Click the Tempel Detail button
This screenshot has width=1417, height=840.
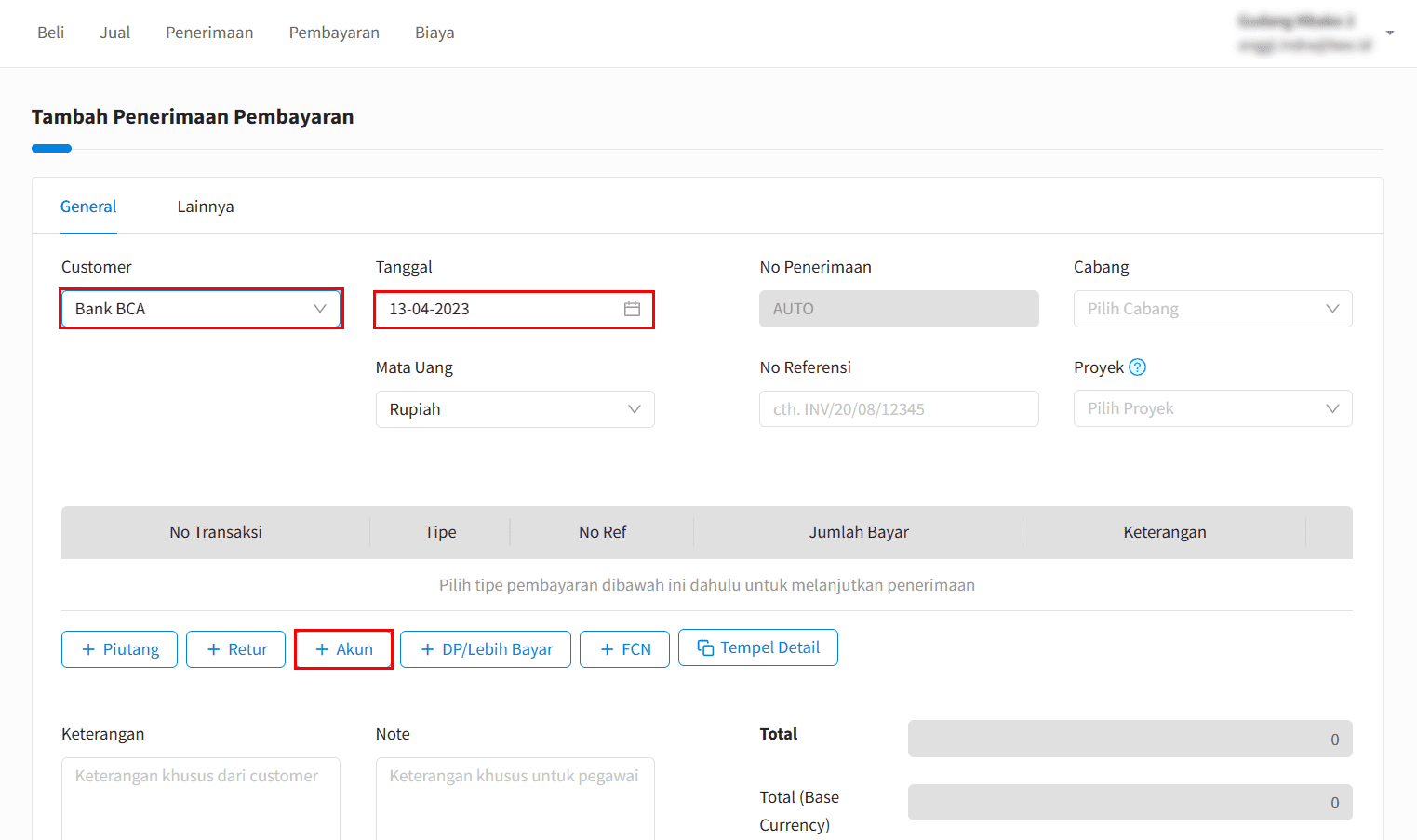758,647
